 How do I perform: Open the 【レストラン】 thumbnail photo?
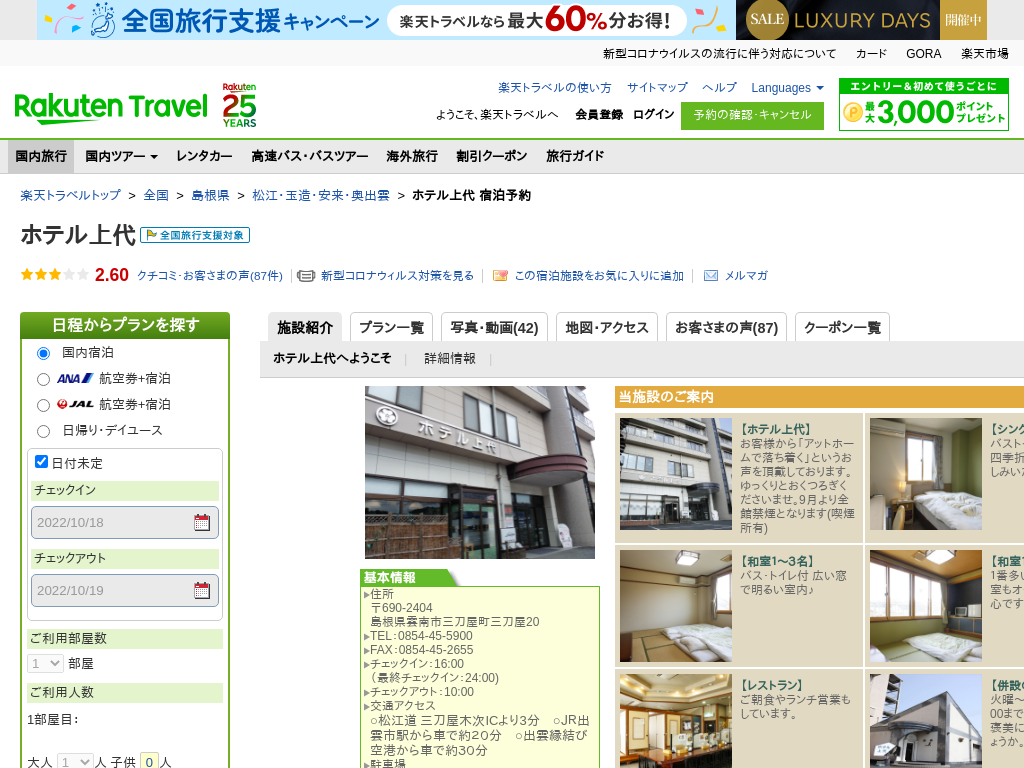tap(676, 721)
